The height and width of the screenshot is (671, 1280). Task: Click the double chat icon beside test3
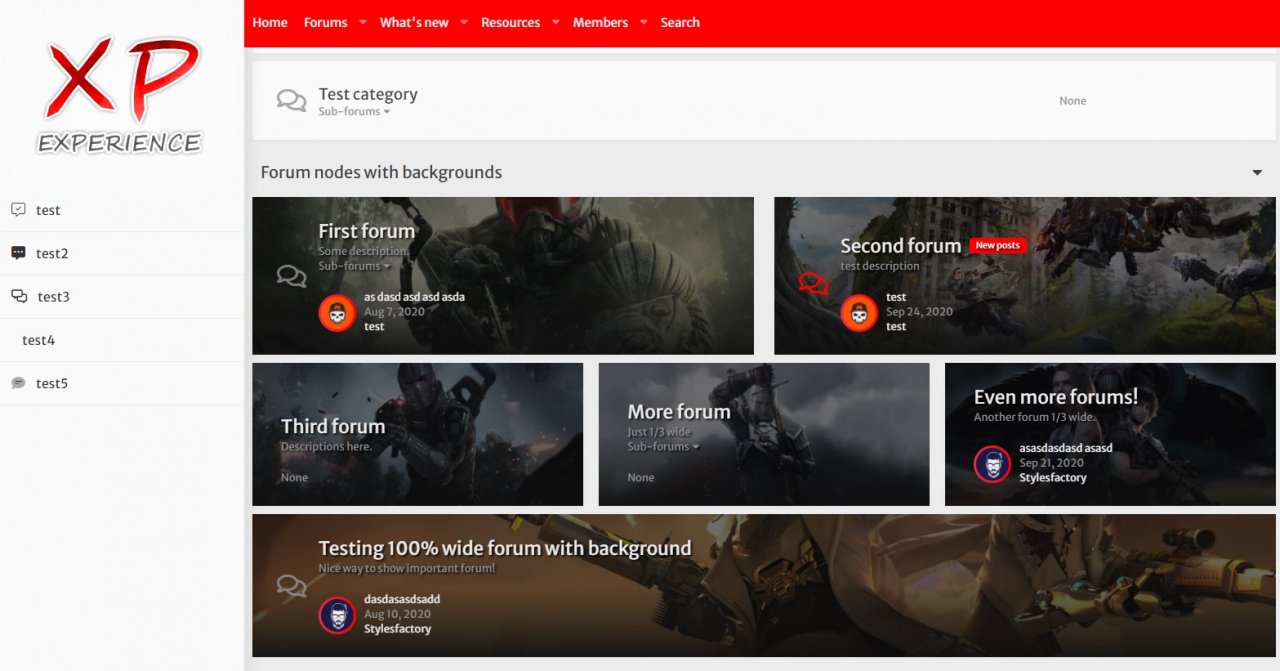[x=19, y=296]
